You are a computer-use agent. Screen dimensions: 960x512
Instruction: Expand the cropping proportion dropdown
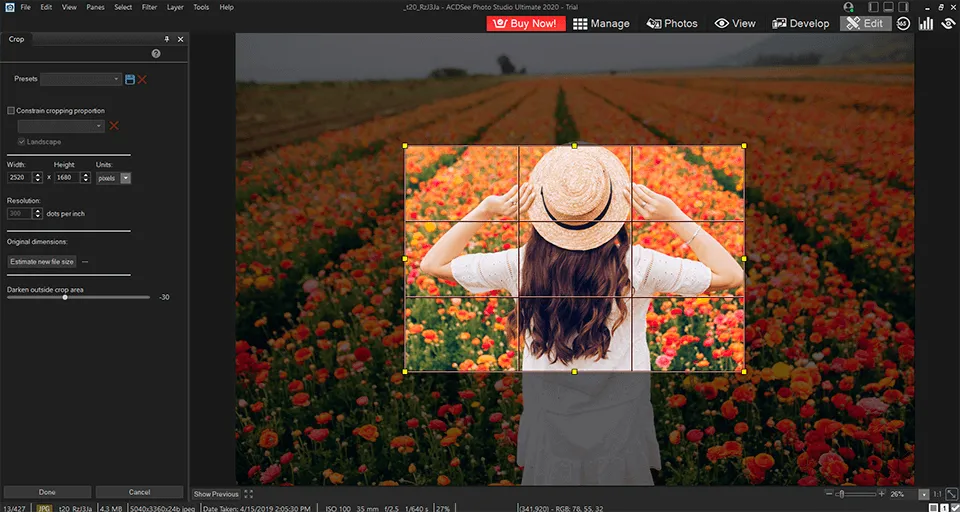click(61, 126)
